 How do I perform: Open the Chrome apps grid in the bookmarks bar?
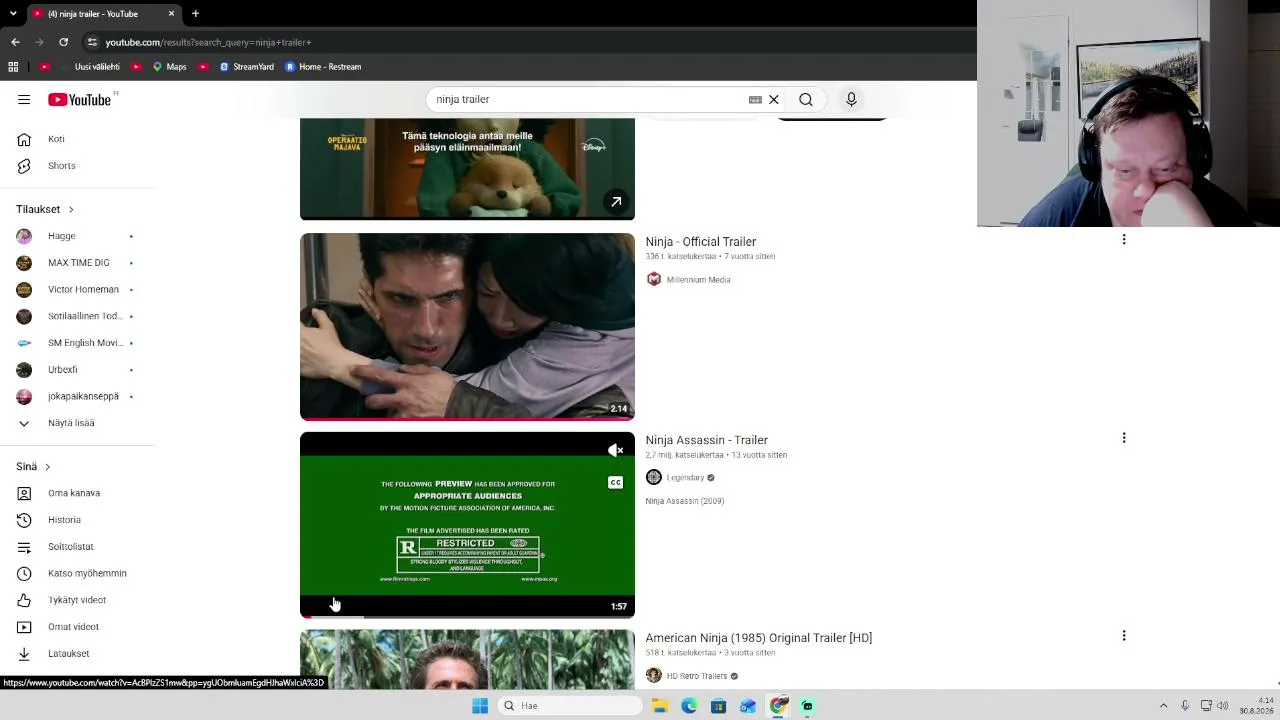pyautogui.click(x=13, y=67)
